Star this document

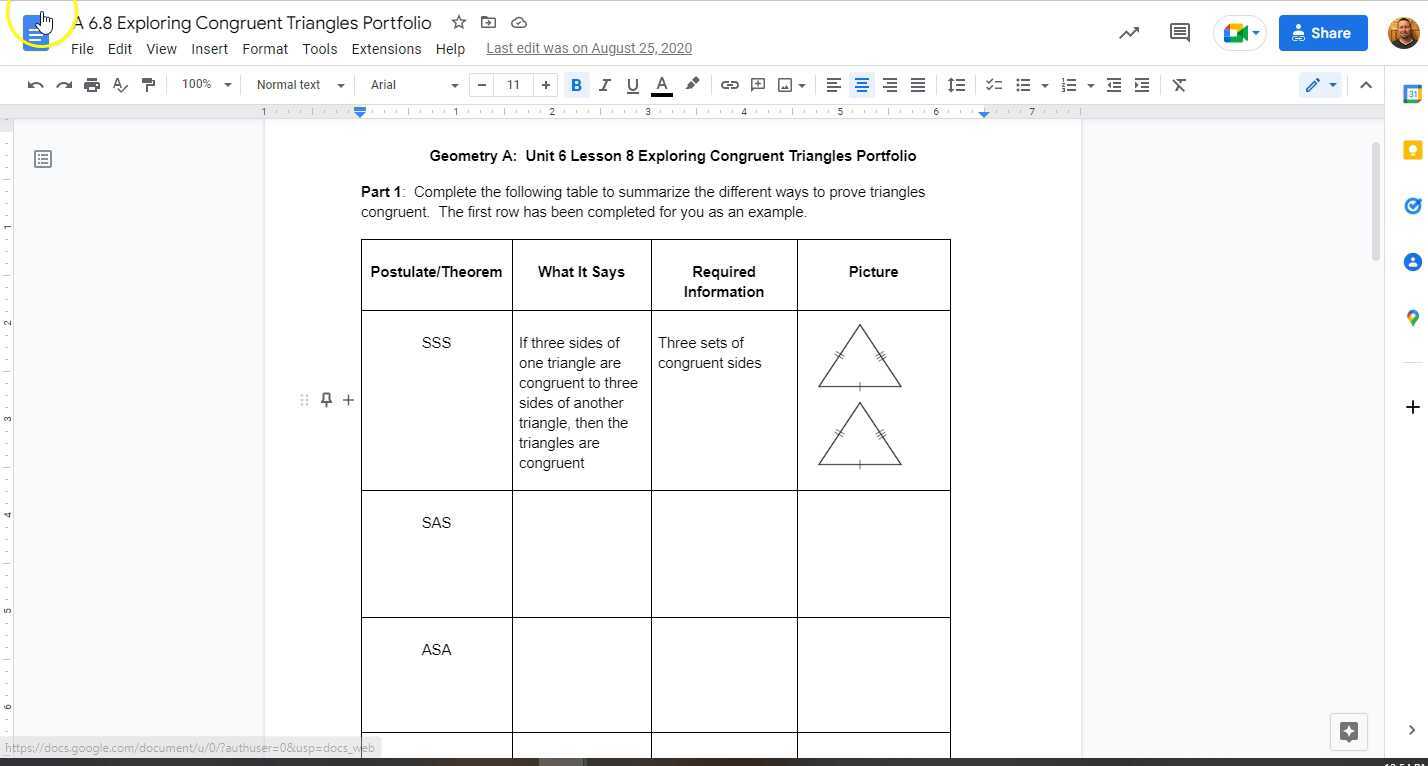point(458,22)
